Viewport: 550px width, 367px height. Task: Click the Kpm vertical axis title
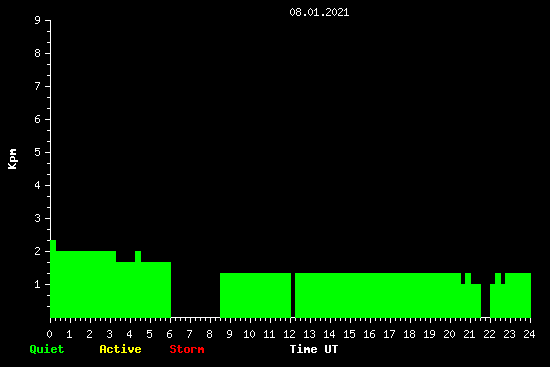[12, 159]
